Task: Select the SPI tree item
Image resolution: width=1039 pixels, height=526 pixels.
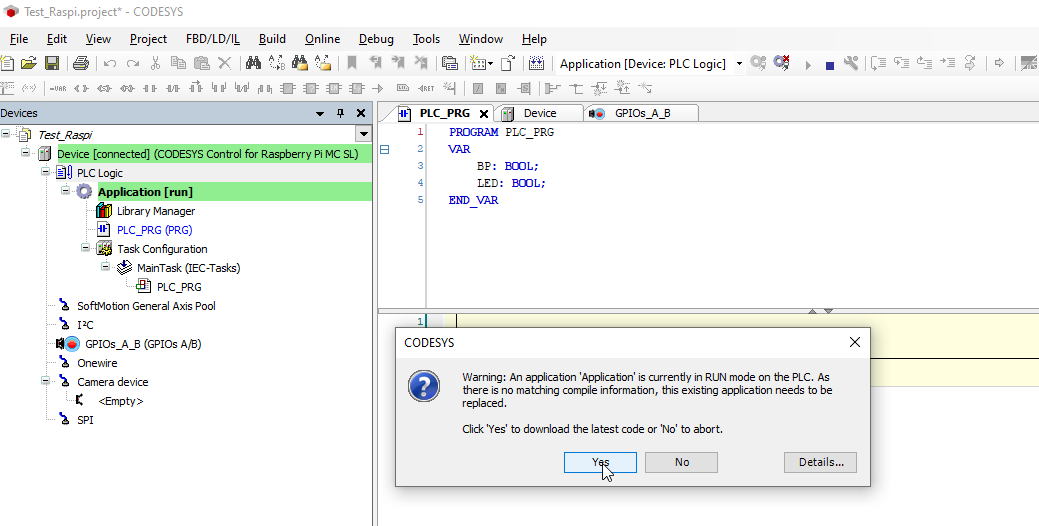Action: (85, 419)
